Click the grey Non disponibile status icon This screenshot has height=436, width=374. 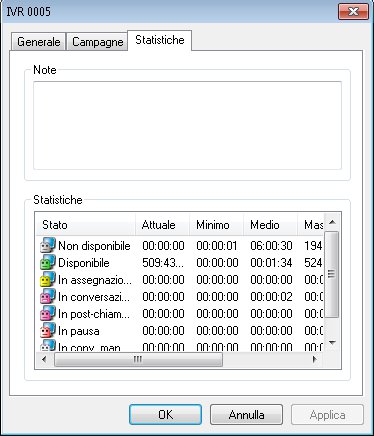click(x=48, y=245)
